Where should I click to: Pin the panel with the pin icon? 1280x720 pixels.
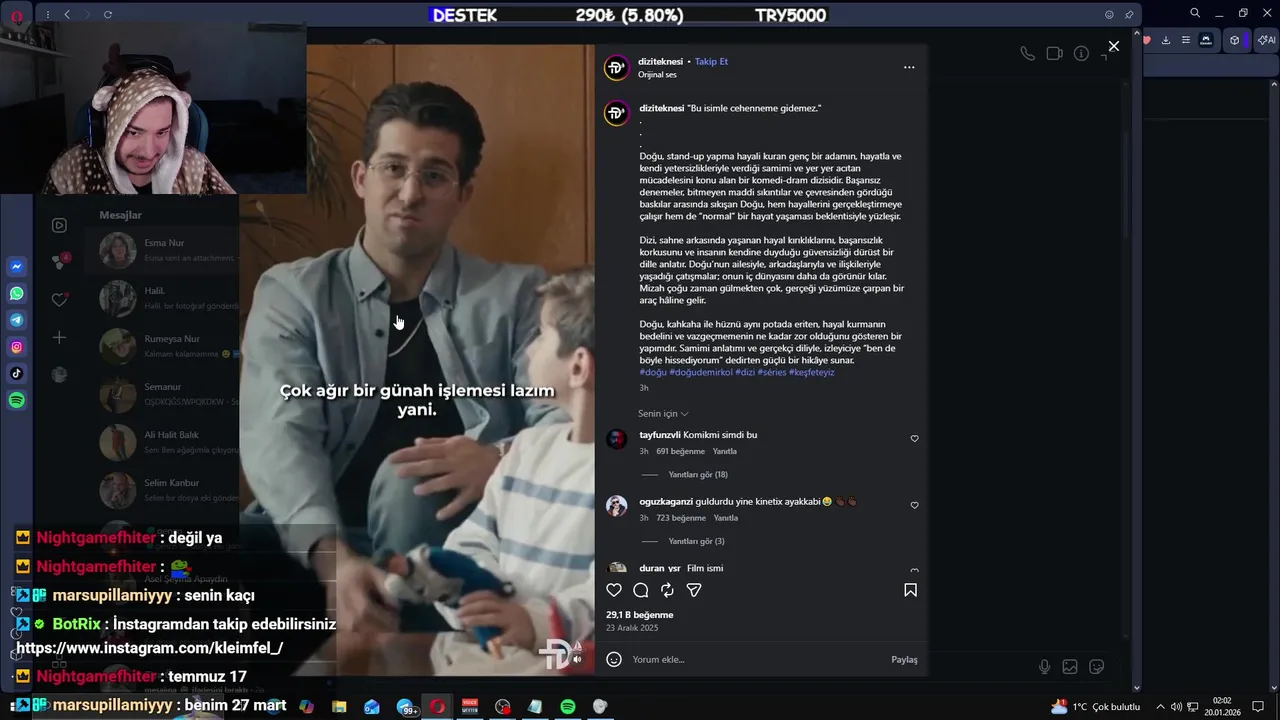point(1129,15)
